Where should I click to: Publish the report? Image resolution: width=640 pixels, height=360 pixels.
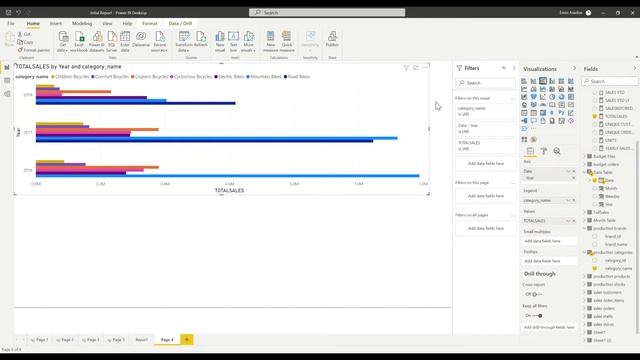[332, 39]
